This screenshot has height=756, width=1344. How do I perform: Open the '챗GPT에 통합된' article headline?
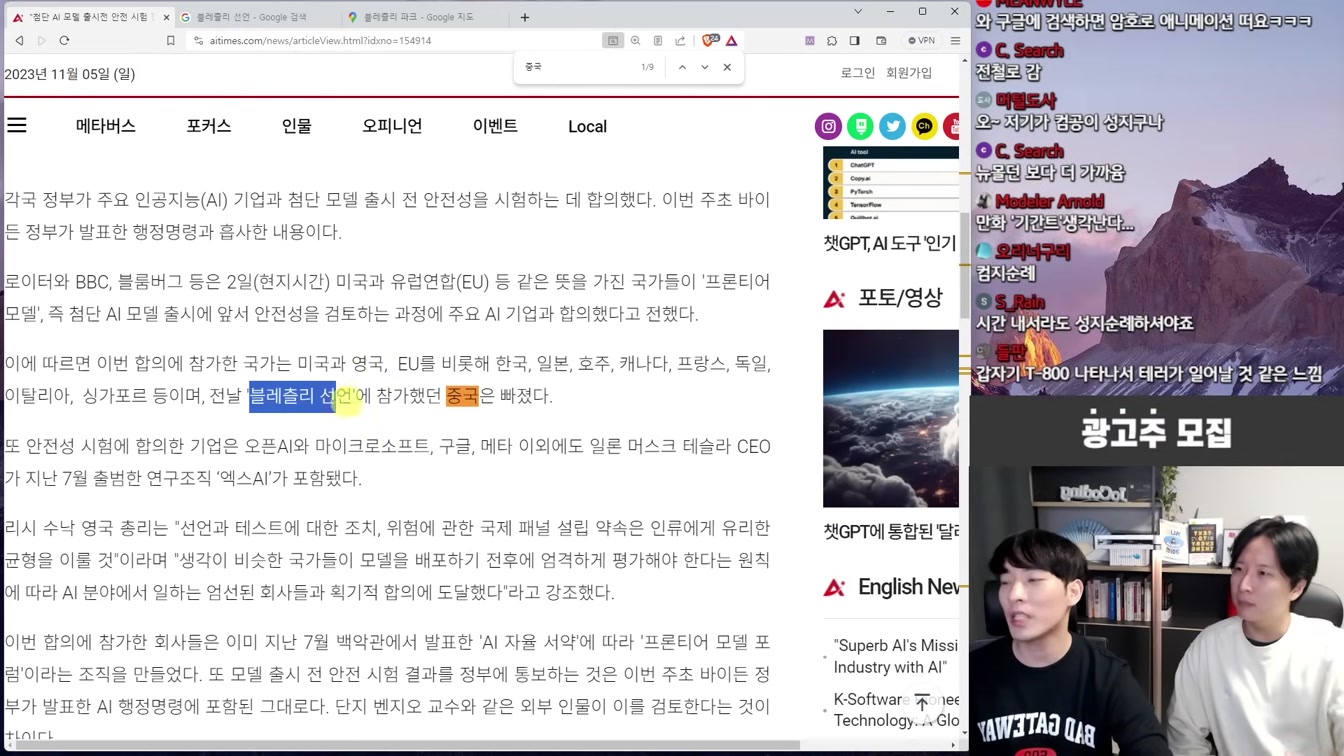point(890,532)
